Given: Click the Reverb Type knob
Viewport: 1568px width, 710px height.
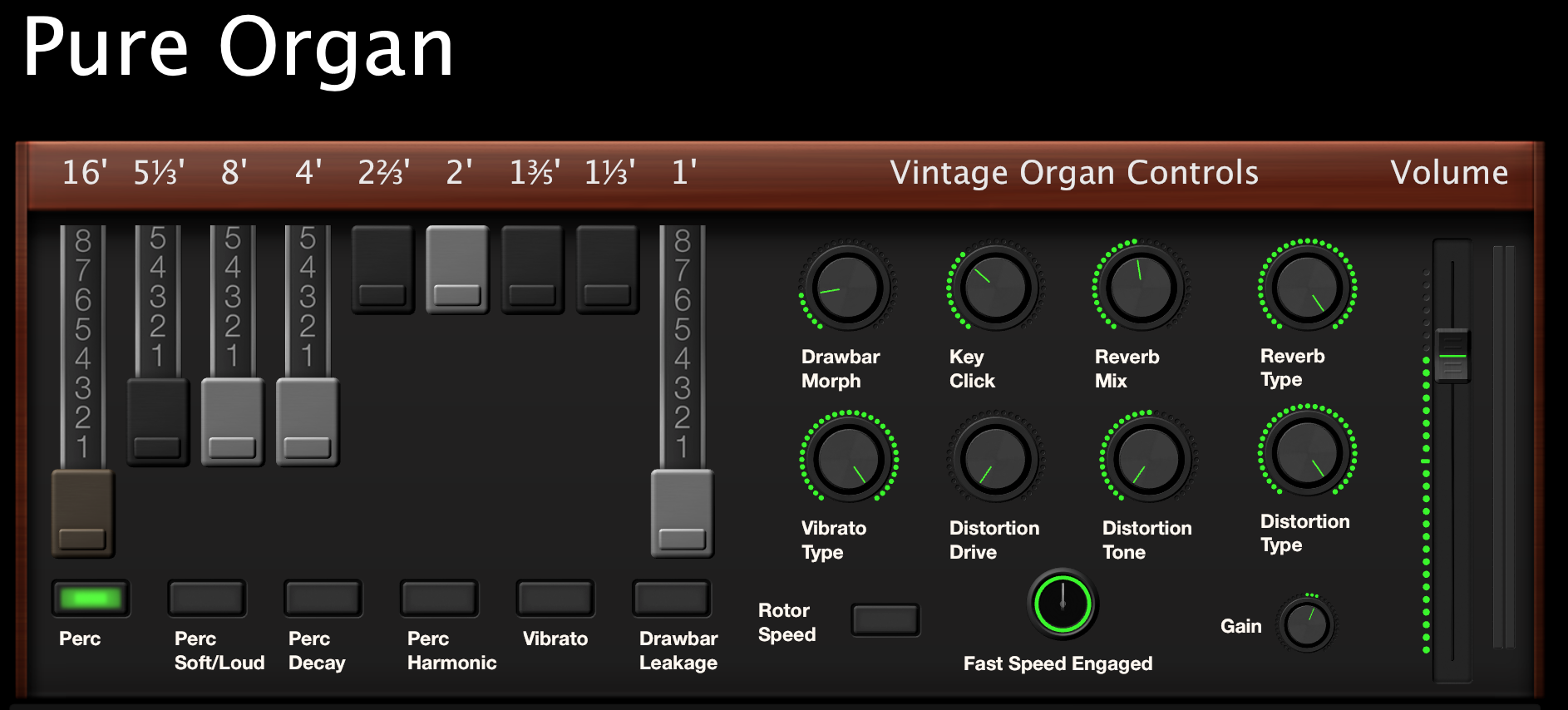Looking at the screenshot, I should (x=1307, y=288).
